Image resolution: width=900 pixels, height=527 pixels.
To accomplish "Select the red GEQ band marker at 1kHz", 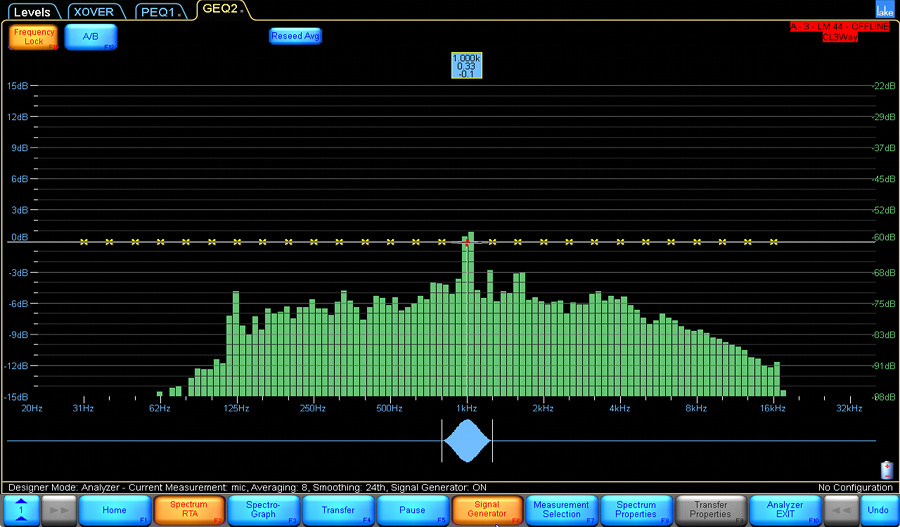I will coord(467,242).
